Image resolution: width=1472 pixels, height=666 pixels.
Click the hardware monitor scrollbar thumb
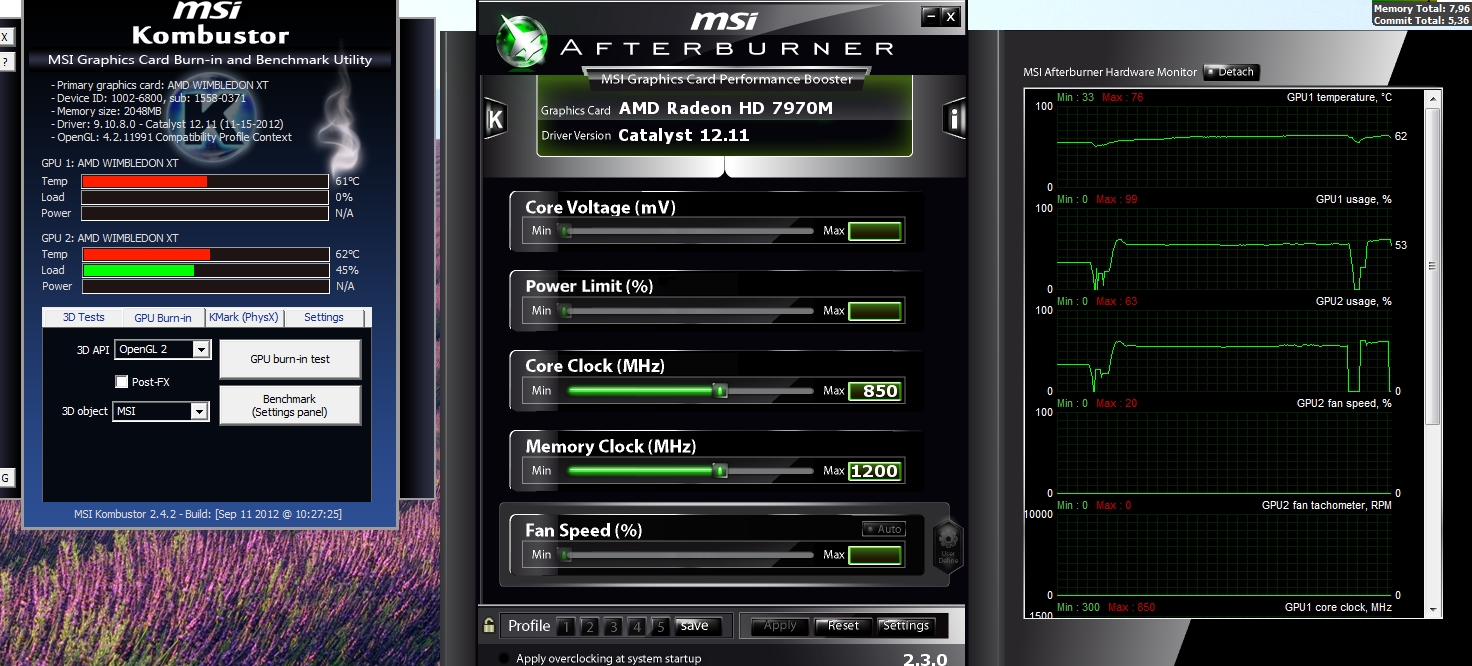point(1432,266)
